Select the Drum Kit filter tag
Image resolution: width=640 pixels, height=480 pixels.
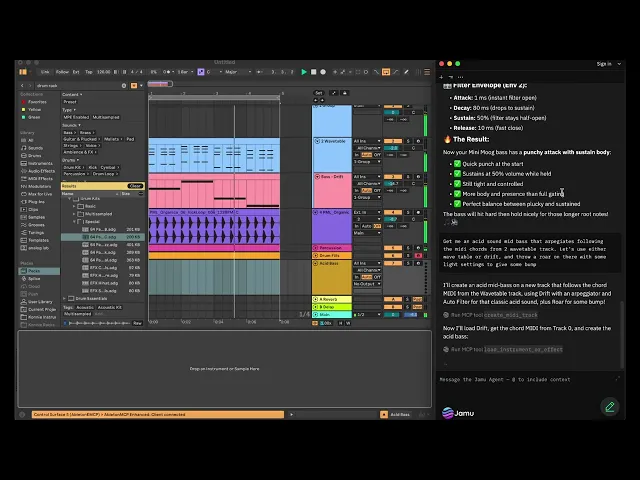73,167
